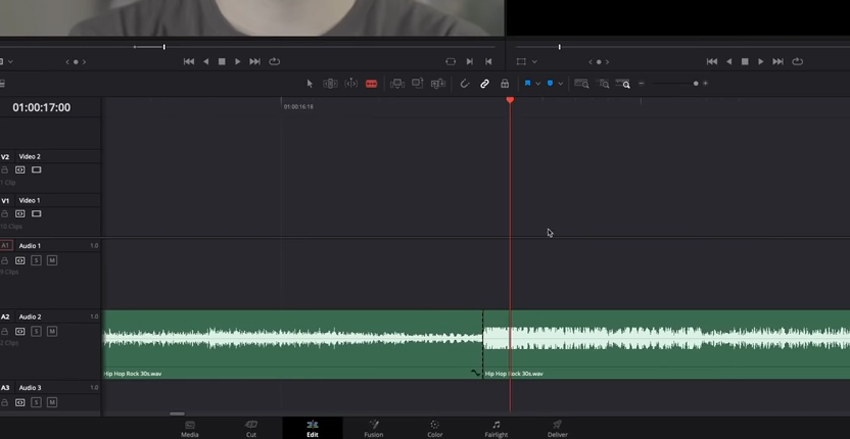Open the marker color dropdown arrow

(x=560, y=84)
